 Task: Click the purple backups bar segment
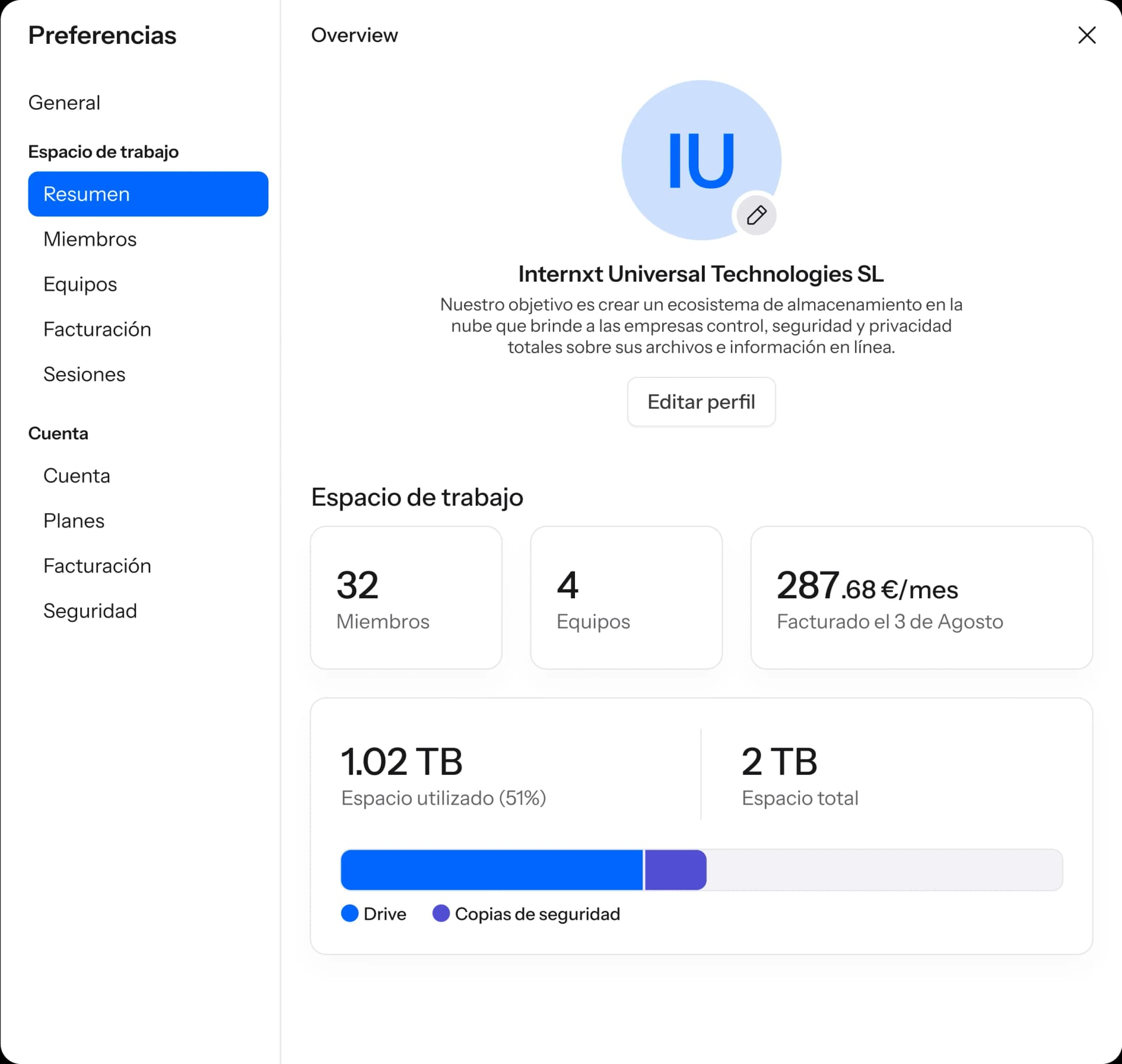[x=675, y=869]
